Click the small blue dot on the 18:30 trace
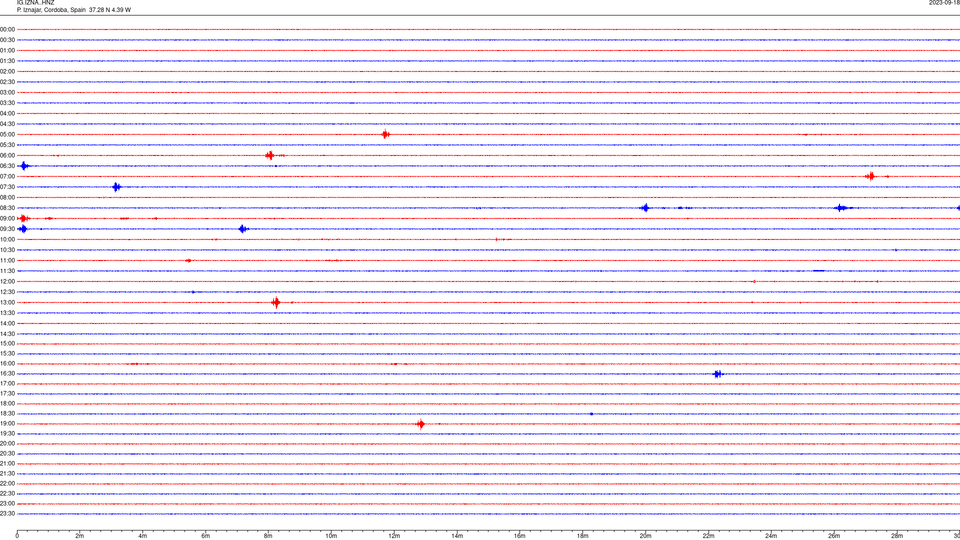Screen dimensions: 960x540 (591, 414)
